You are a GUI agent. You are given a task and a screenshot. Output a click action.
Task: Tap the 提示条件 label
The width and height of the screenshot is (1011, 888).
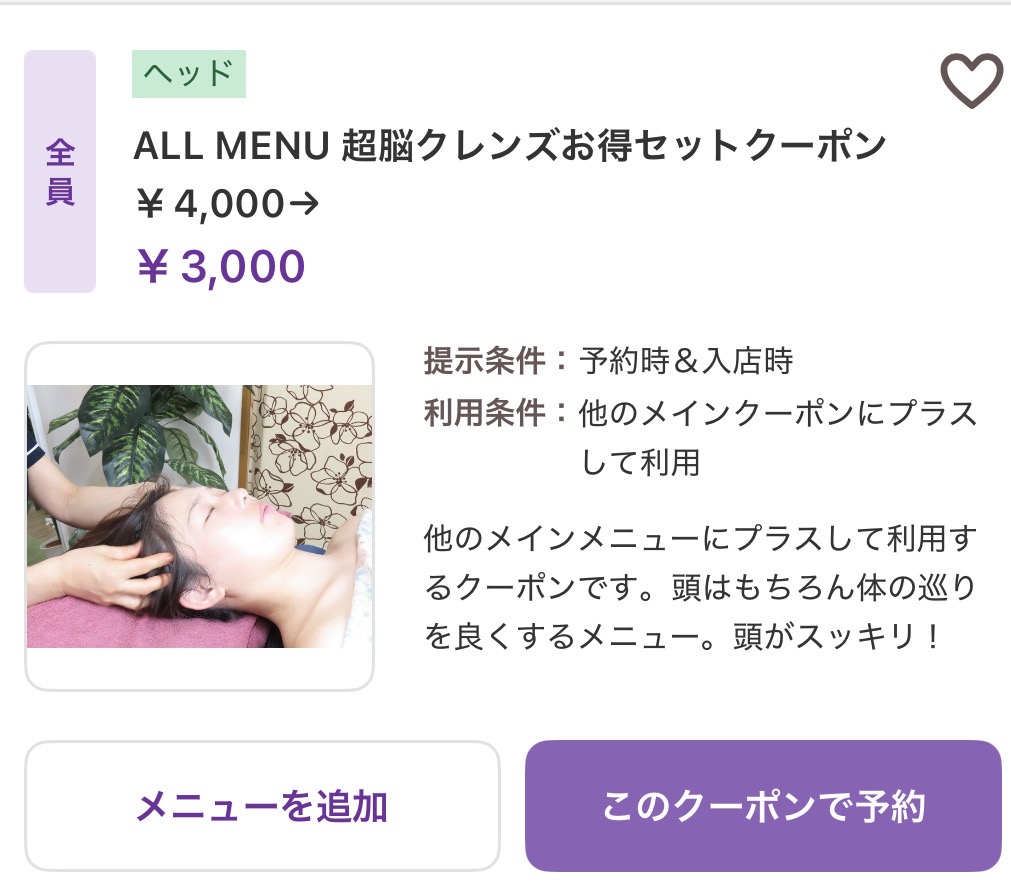[487, 360]
